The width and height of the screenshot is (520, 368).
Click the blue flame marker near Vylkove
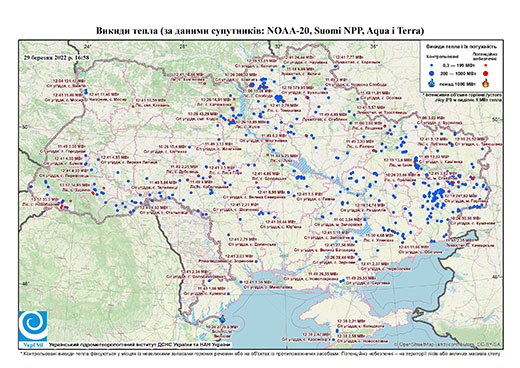[x=222, y=319]
